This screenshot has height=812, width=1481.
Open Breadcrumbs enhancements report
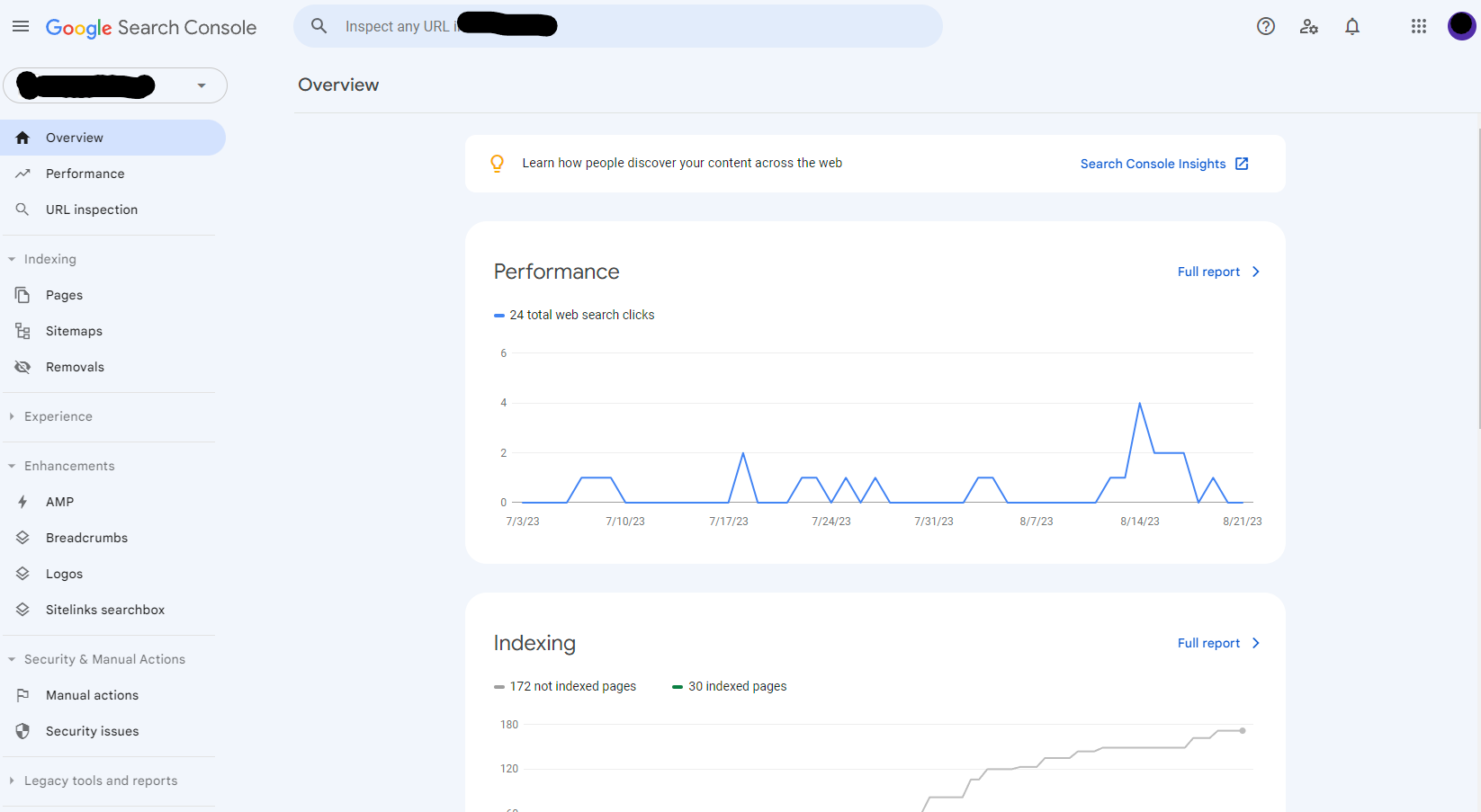point(112,538)
